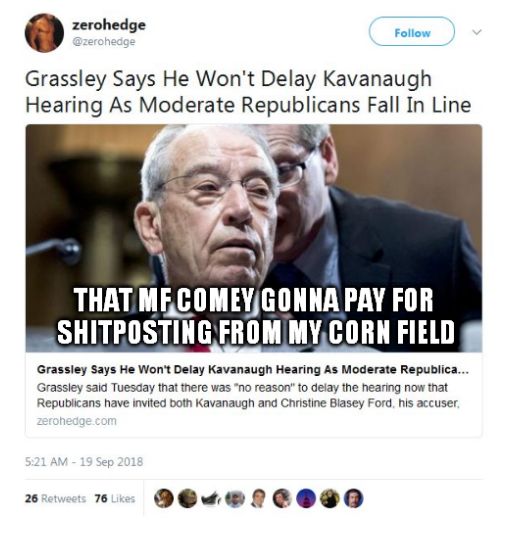View the 26 Retweets list
Viewport: 515px width, 539px height.
pos(55,498)
